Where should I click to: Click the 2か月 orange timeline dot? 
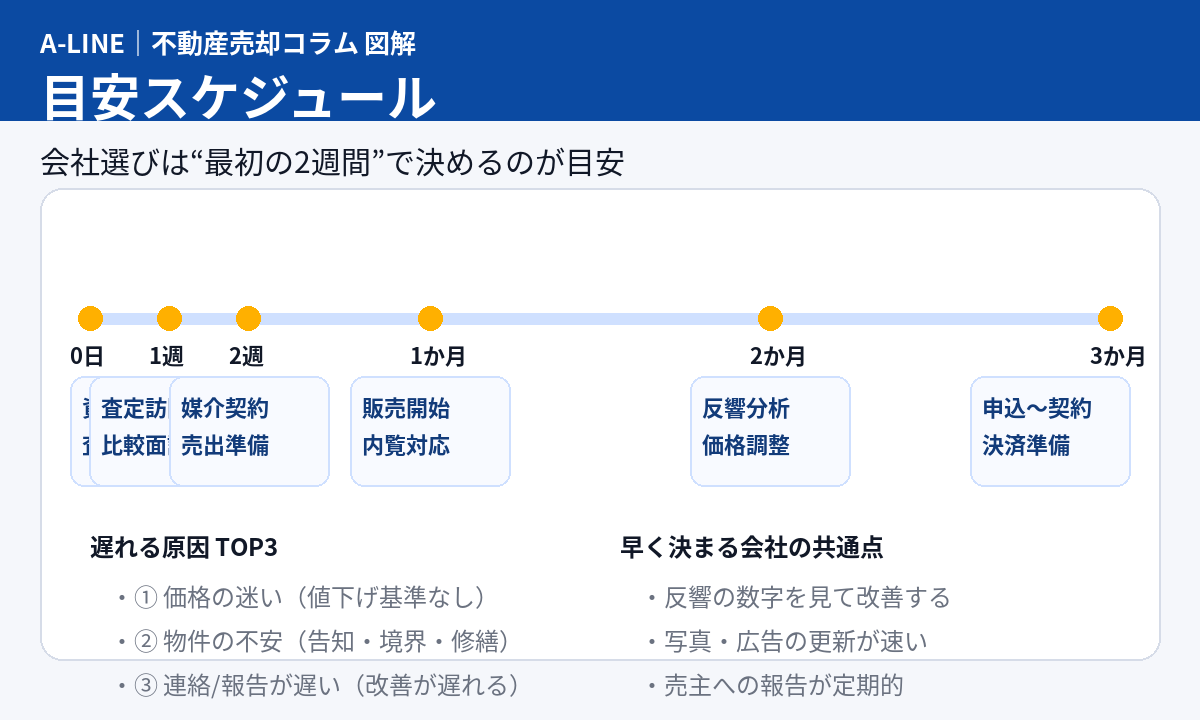point(770,319)
